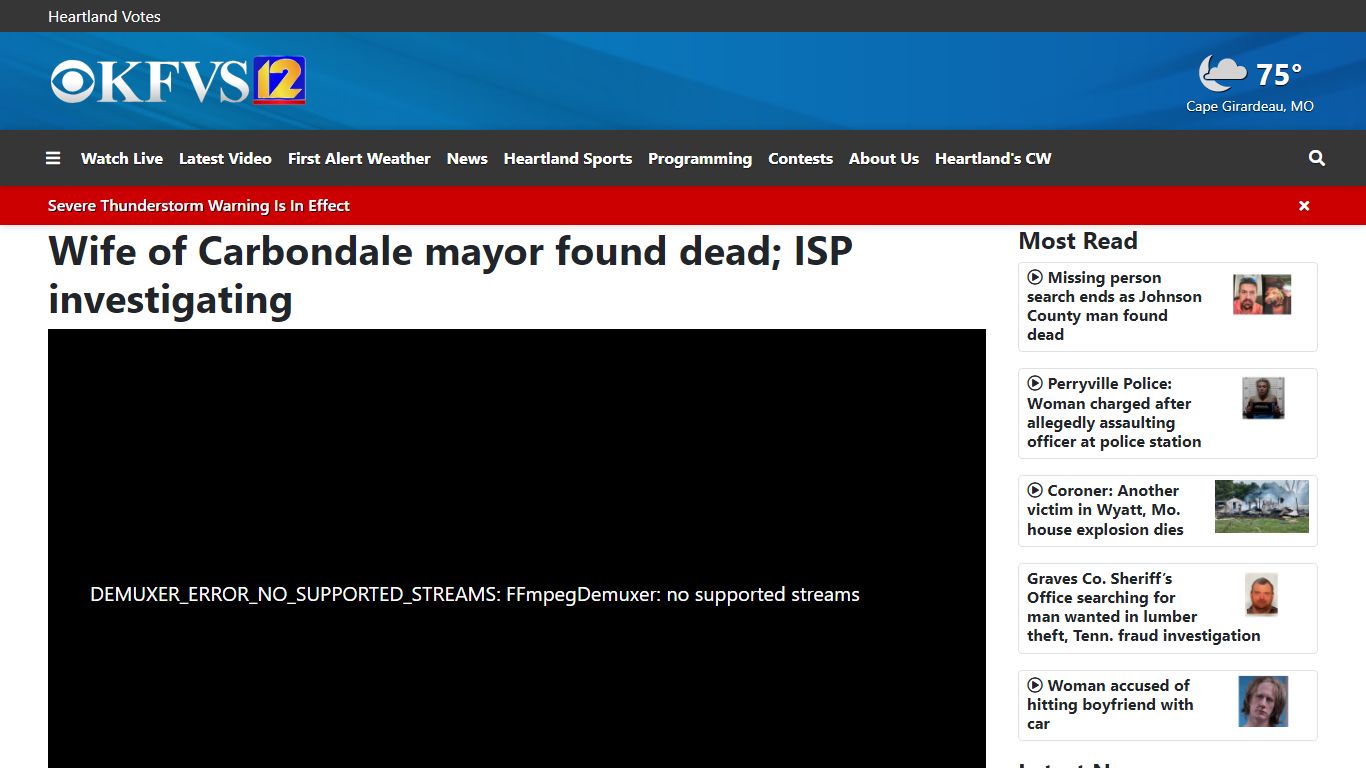The image size is (1366, 768).
Task: Click play icon beside Woman accused story
Action: [x=1035, y=685]
